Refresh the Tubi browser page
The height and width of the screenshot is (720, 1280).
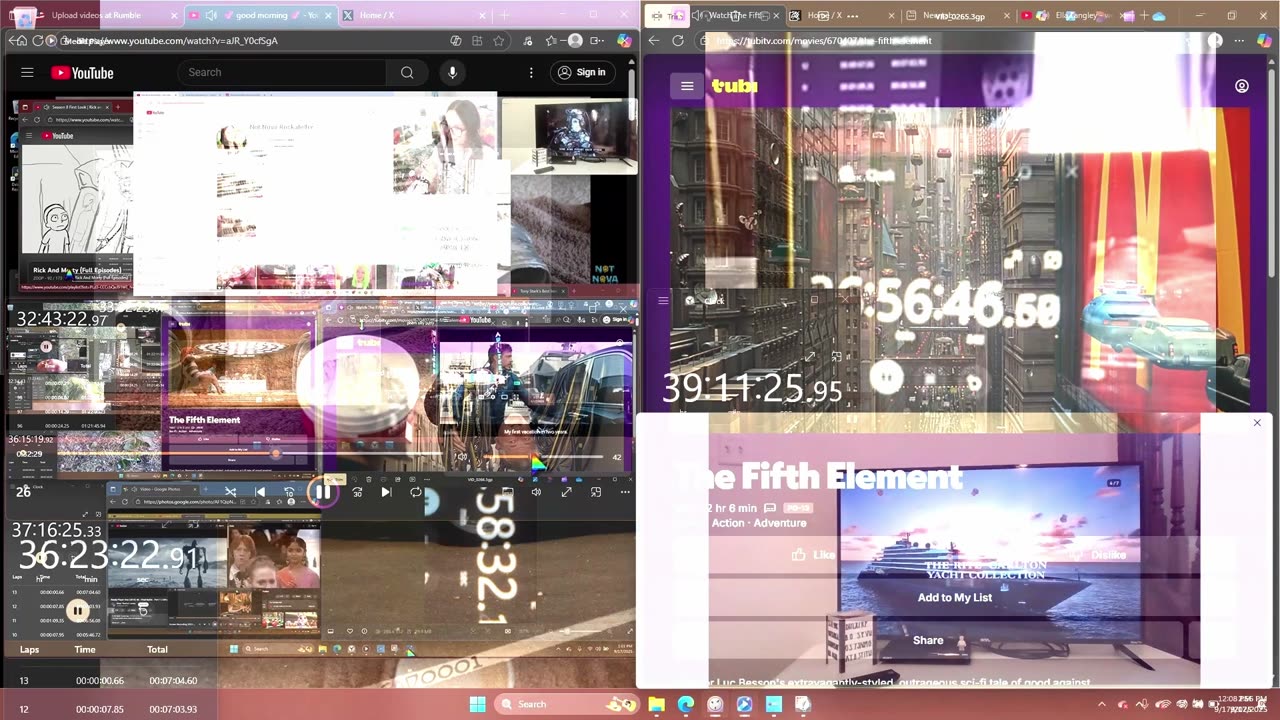(x=678, y=41)
